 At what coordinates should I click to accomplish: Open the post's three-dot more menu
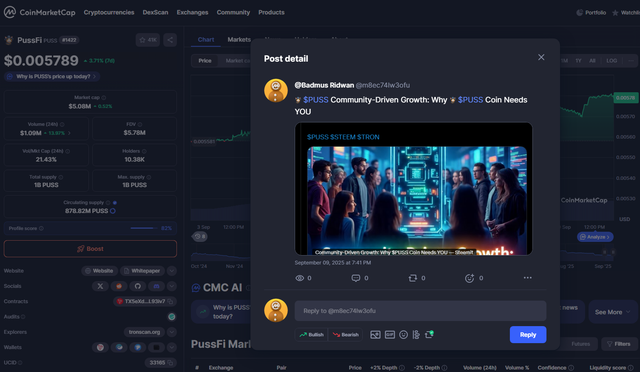click(527, 278)
